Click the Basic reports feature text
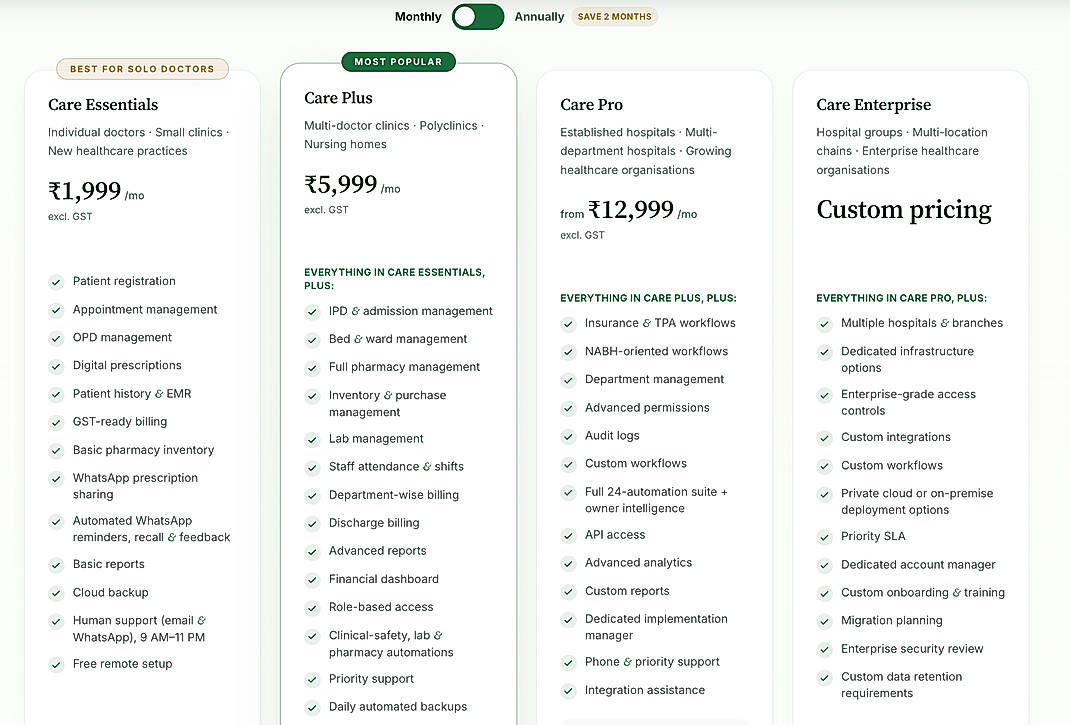This screenshot has height=725, width=1070. [109, 564]
